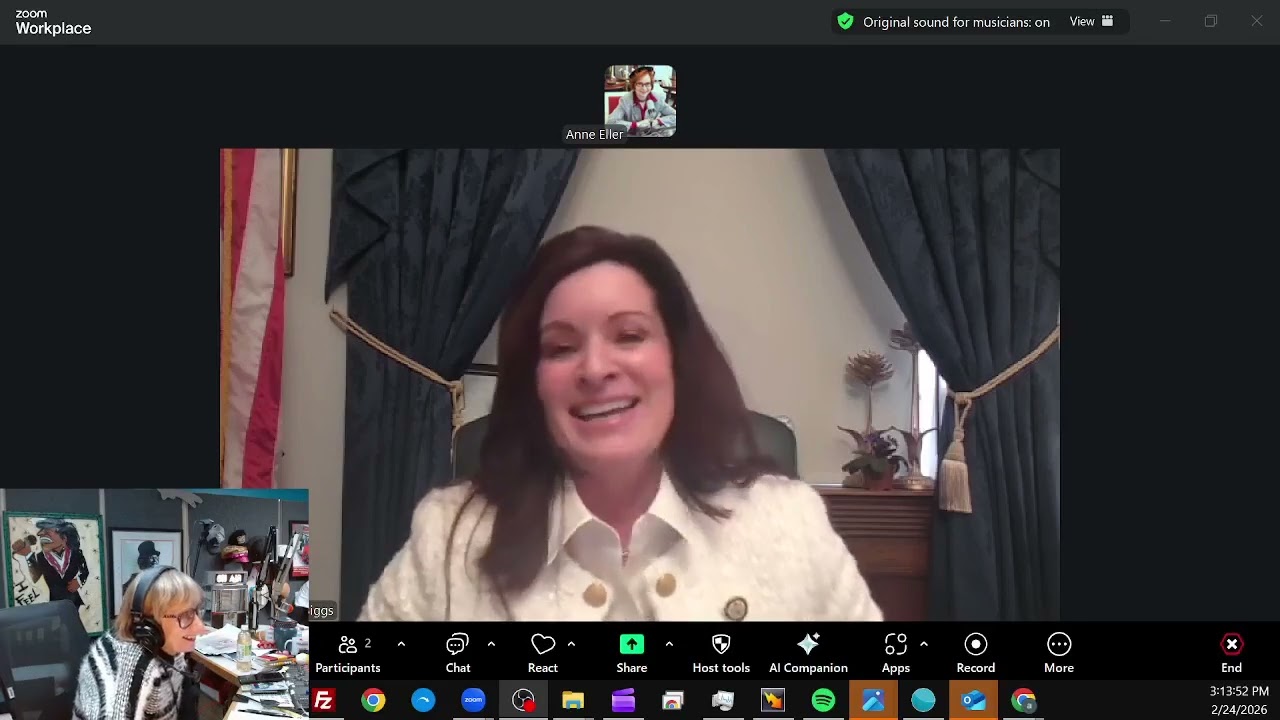Image resolution: width=1280 pixels, height=720 pixels.
Task: Open the View layout menu
Action: pyautogui.click(x=1091, y=21)
